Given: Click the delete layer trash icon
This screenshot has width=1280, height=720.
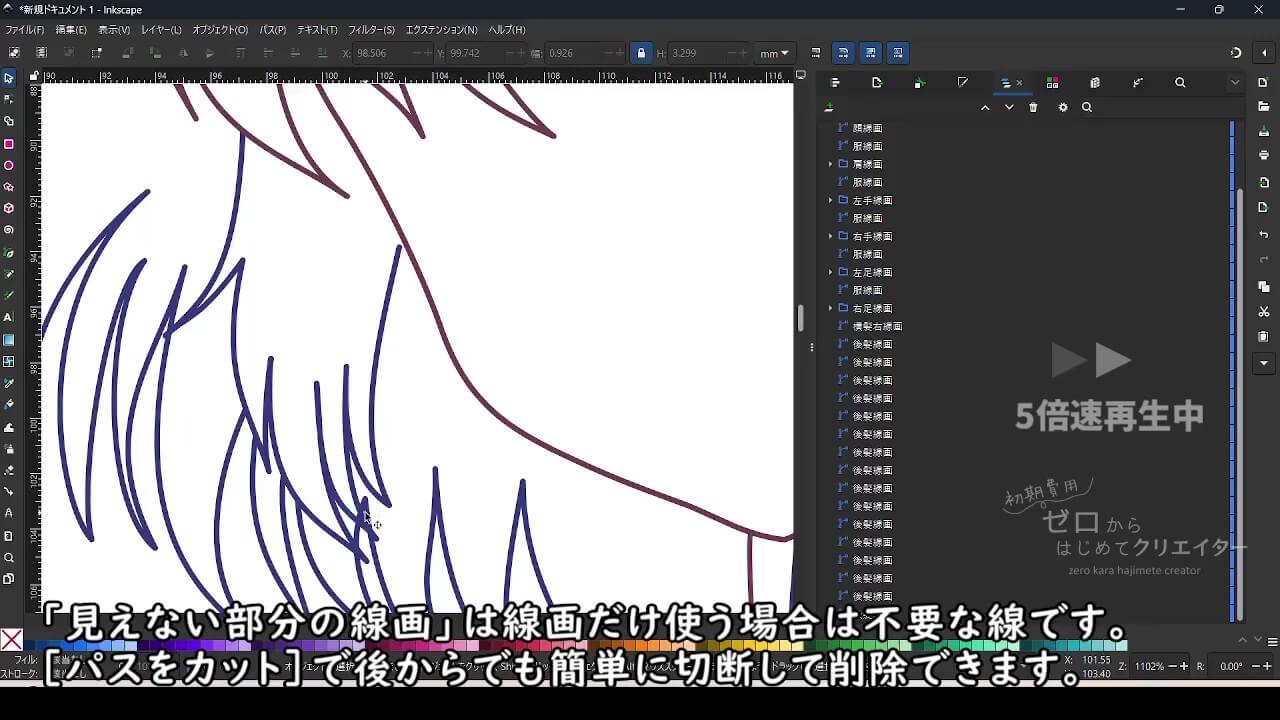Looking at the screenshot, I should click(1033, 107).
